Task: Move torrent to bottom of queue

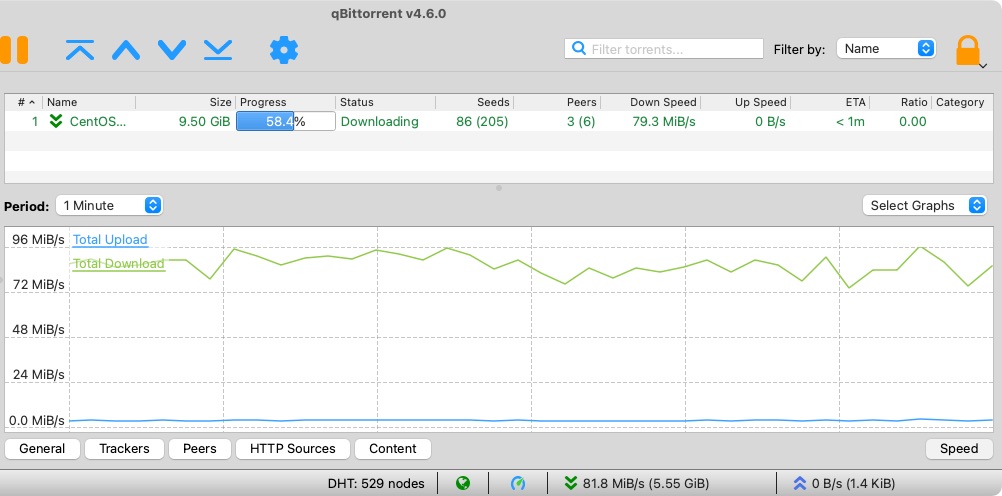Action: (218, 50)
